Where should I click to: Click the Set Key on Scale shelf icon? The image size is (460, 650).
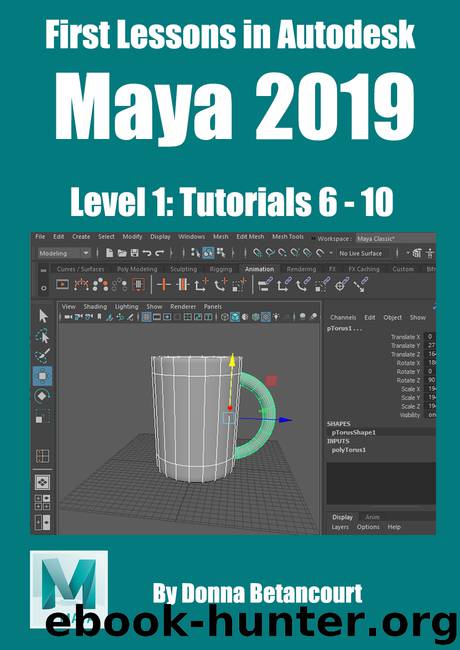coord(240,285)
